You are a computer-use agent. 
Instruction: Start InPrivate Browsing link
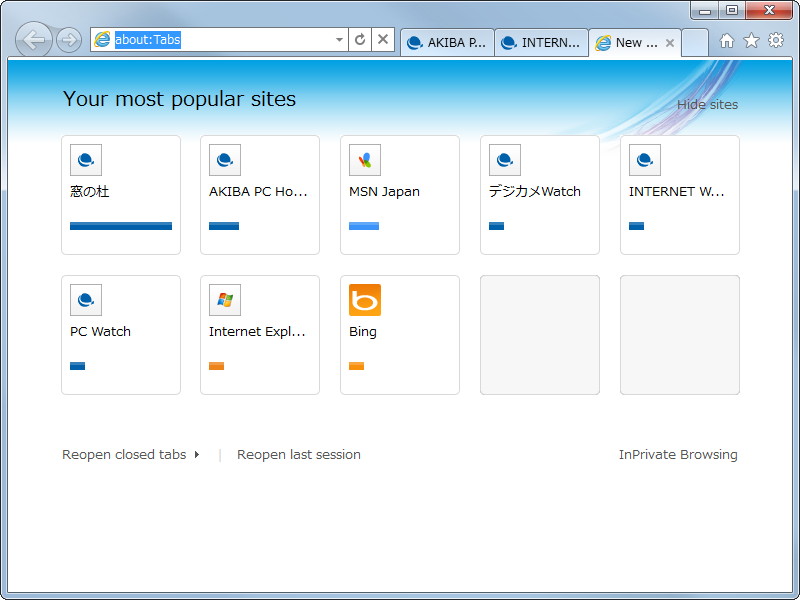[678, 455]
